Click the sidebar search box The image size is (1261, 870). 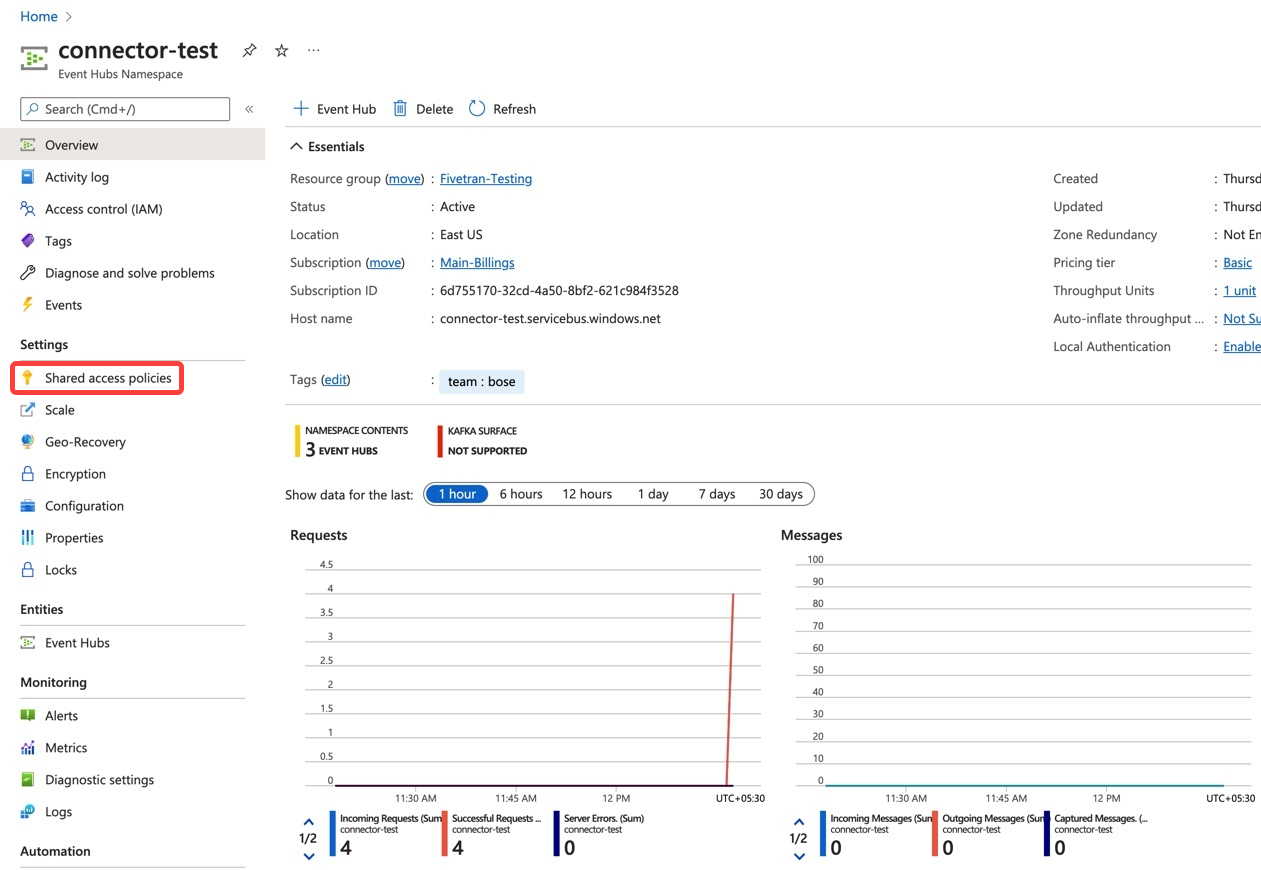[x=125, y=109]
